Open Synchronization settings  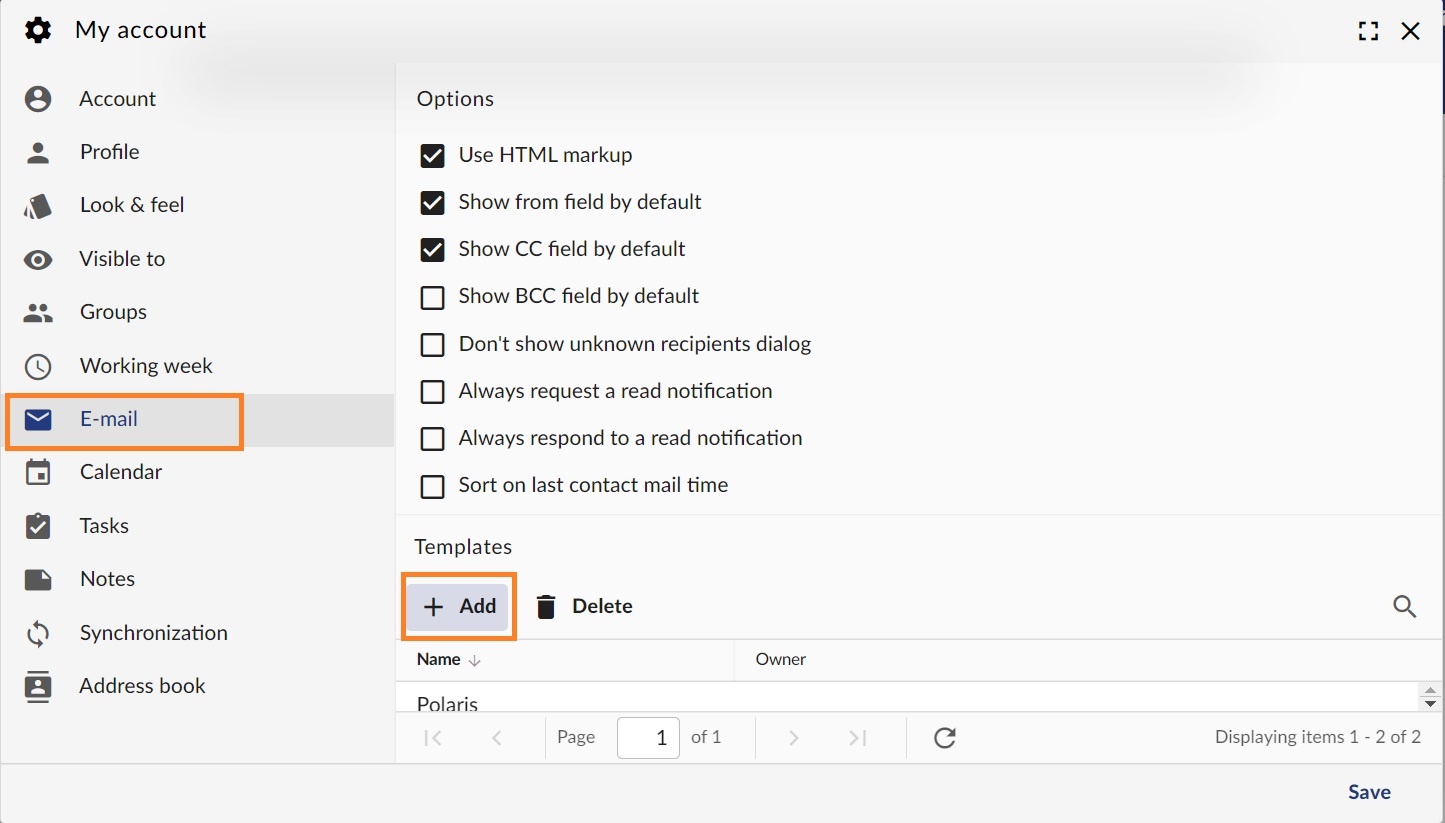click(154, 633)
